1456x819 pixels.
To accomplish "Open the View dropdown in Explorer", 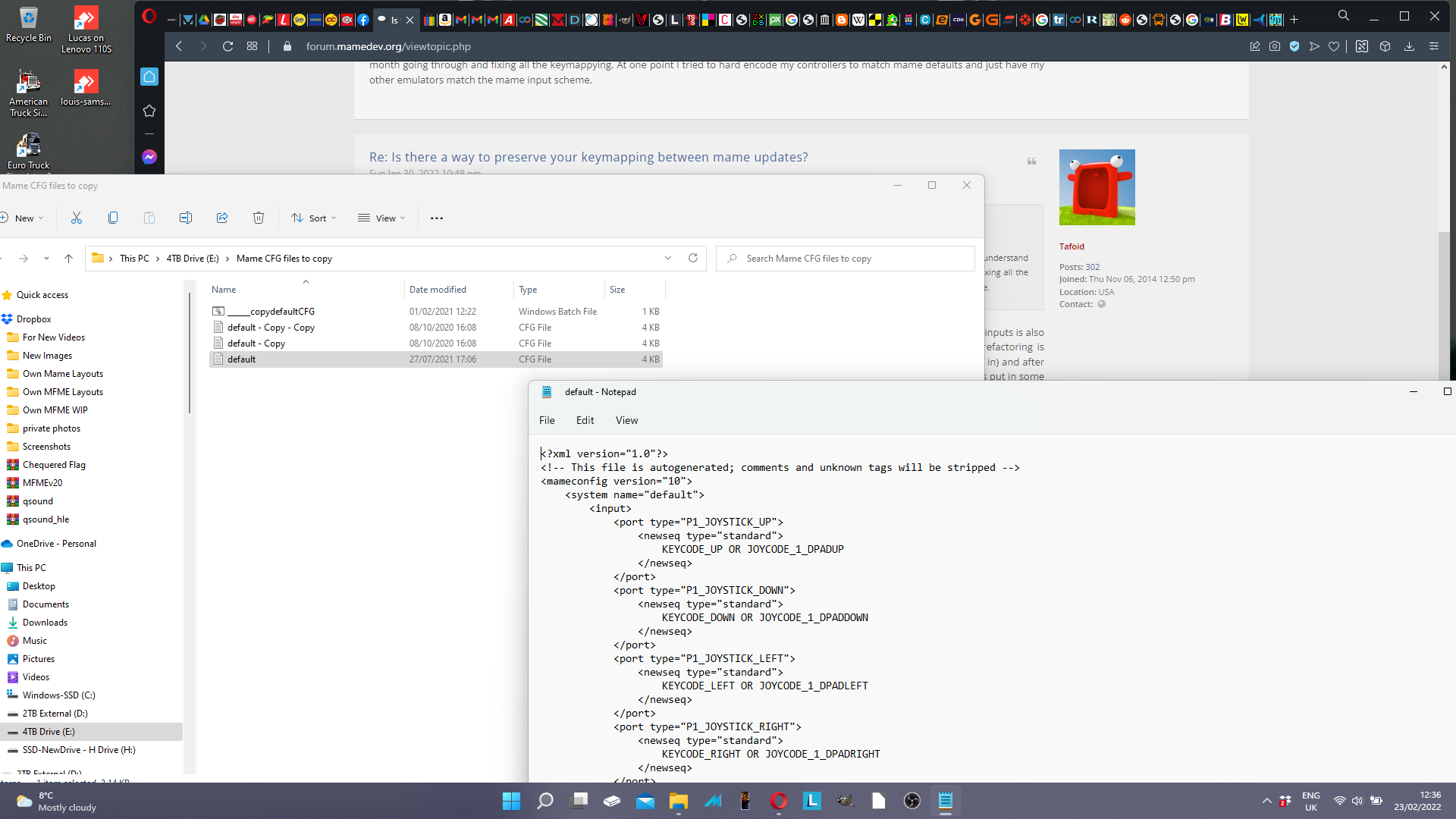I will [x=382, y=218].
